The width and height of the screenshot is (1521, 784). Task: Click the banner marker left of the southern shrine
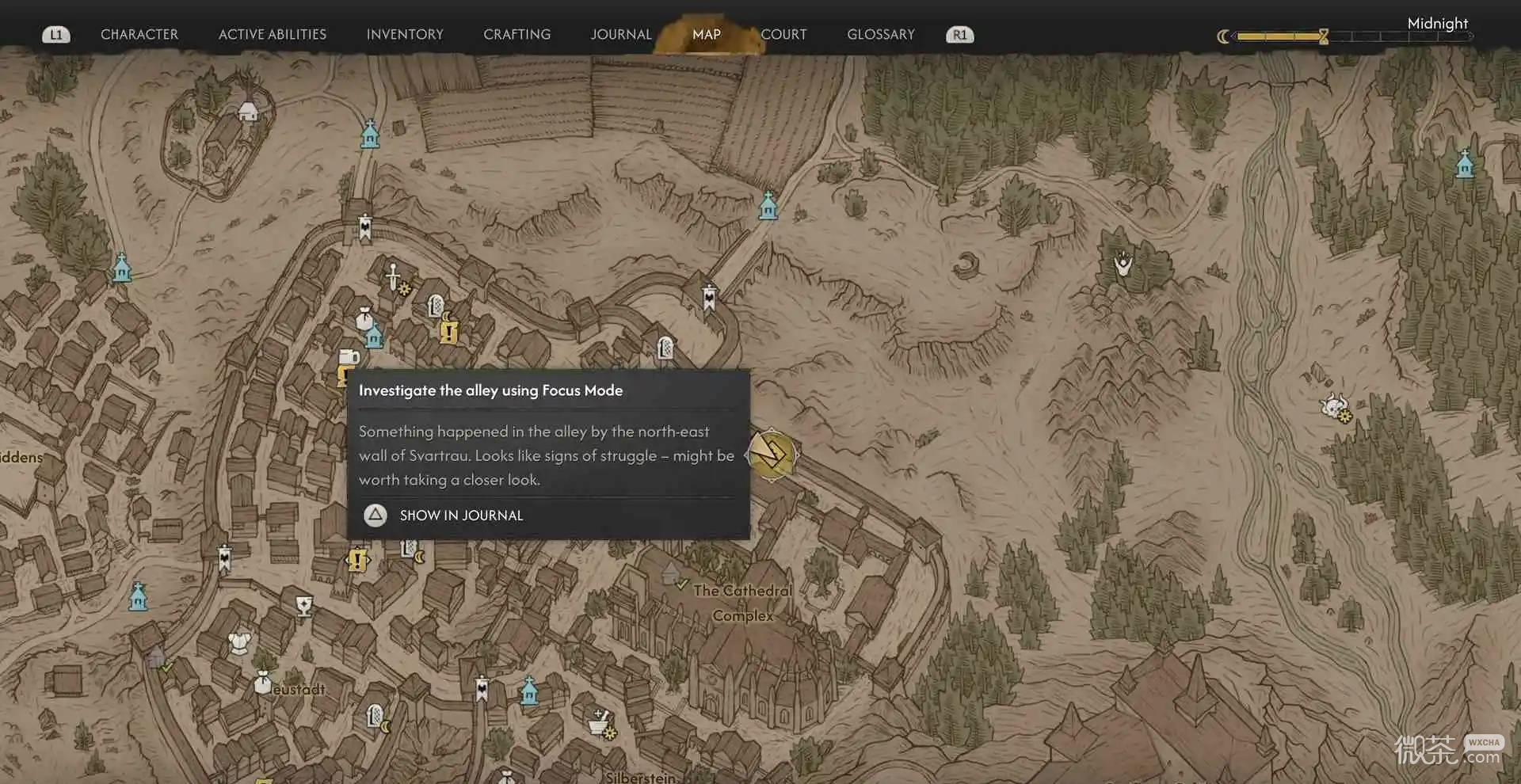(482, 690)
